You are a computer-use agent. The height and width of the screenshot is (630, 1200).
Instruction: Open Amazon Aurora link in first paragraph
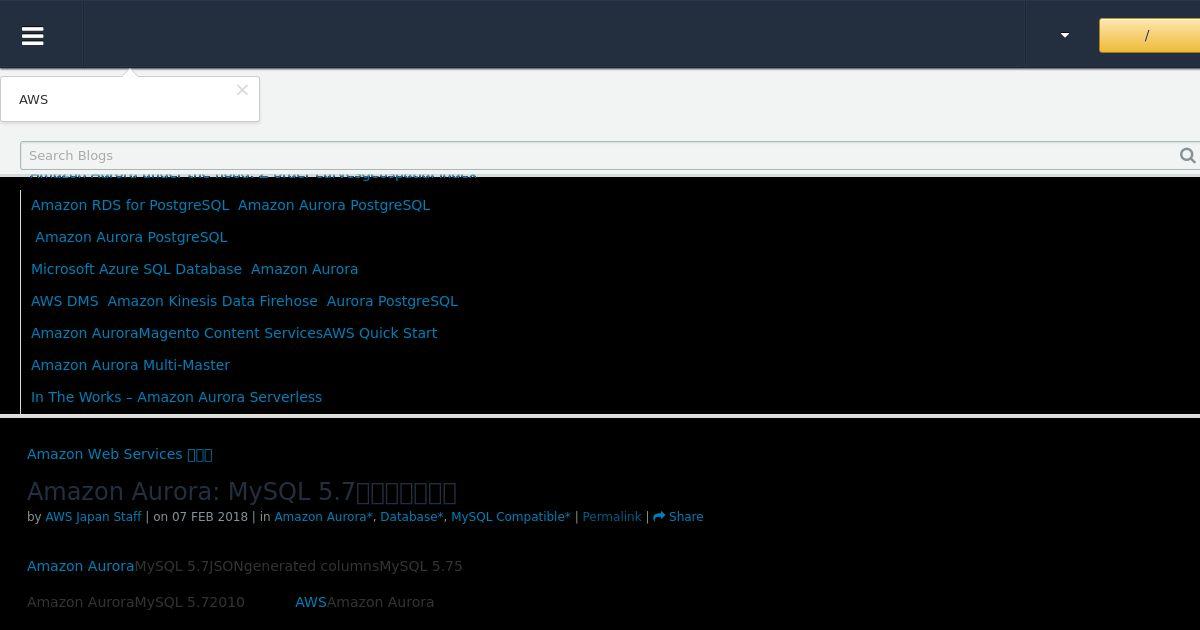(80, 566)
